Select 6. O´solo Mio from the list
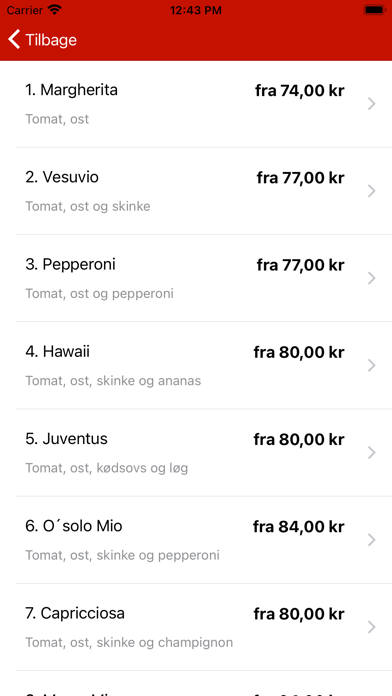This screenshot has height=696, width=392. click(74, 526)
